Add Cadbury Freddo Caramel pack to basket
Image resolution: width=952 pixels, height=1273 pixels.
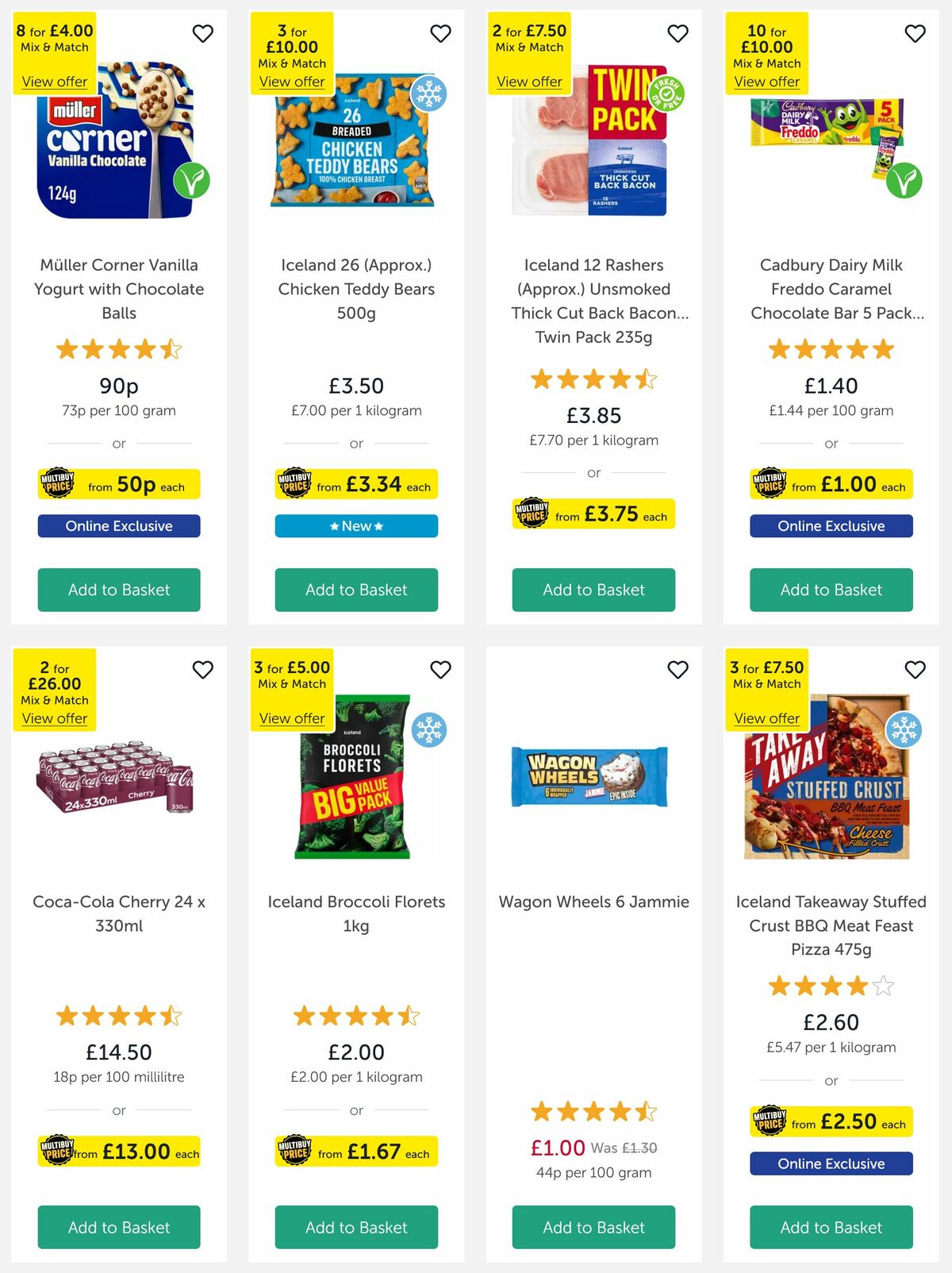pyautogui.click(x=831, y=590)
